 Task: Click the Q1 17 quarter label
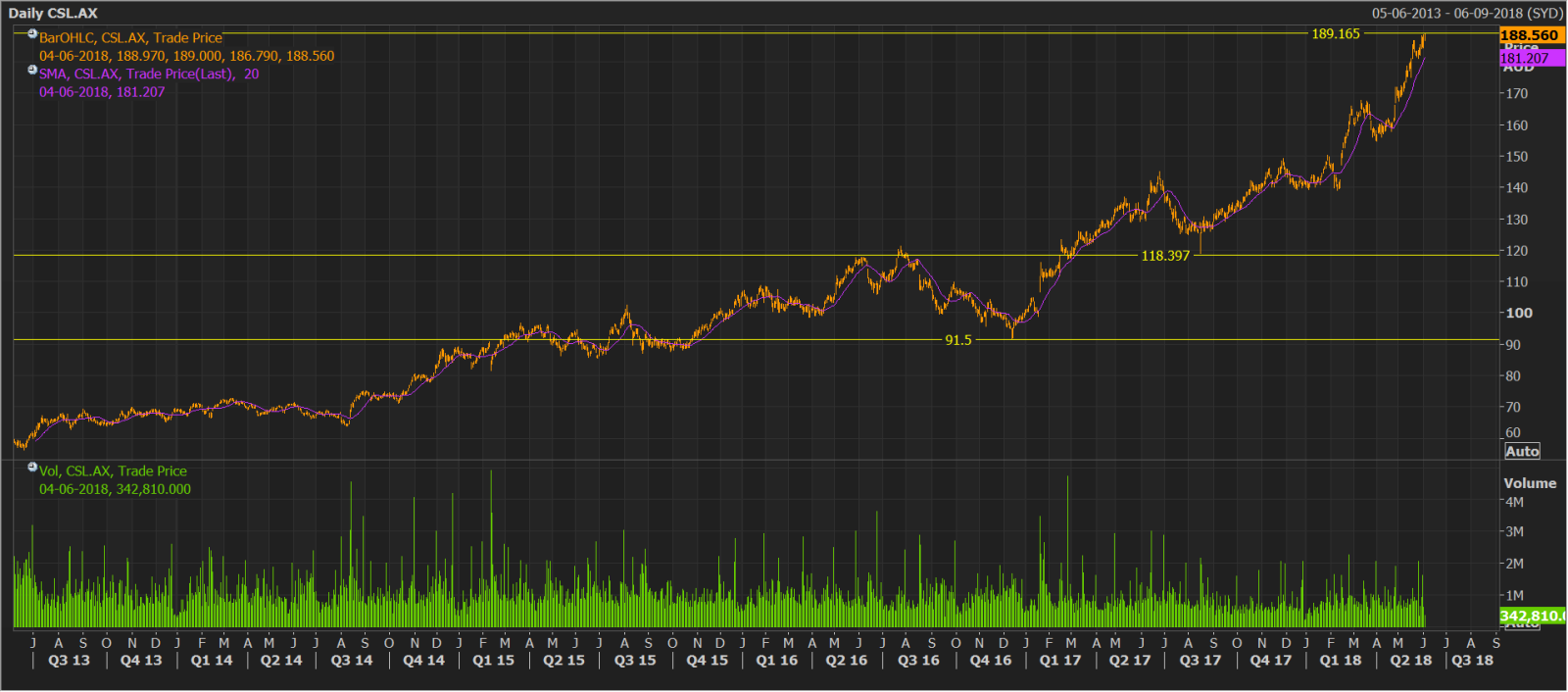1060,661
